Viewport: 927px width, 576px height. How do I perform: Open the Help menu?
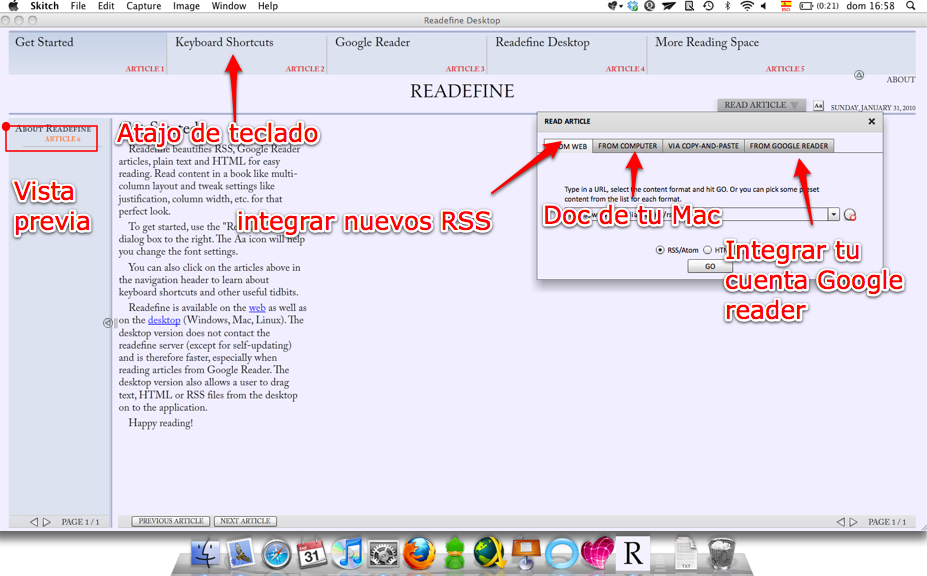tap(268, 6)
